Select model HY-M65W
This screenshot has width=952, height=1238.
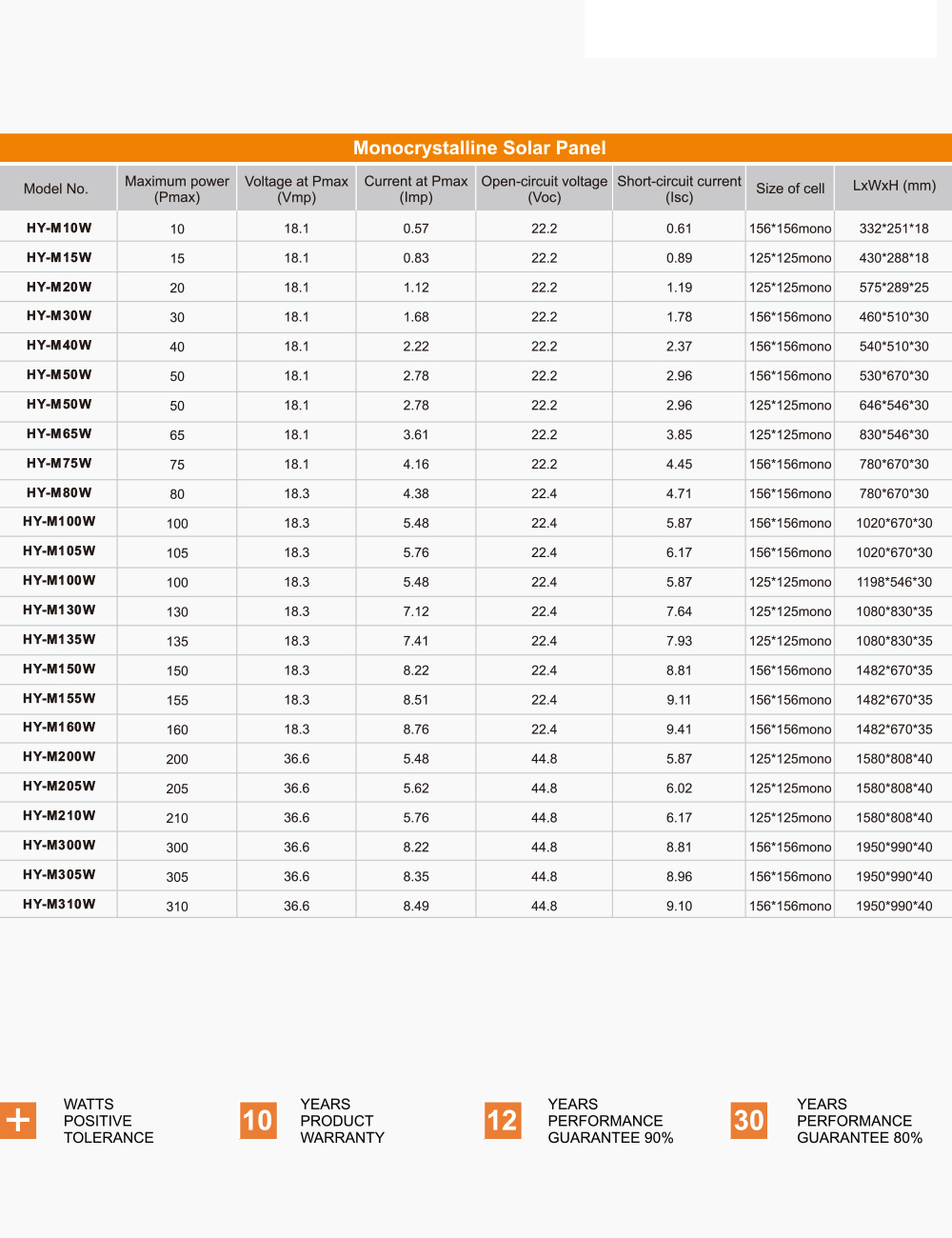pyautogui.click(x=59, y=433)
